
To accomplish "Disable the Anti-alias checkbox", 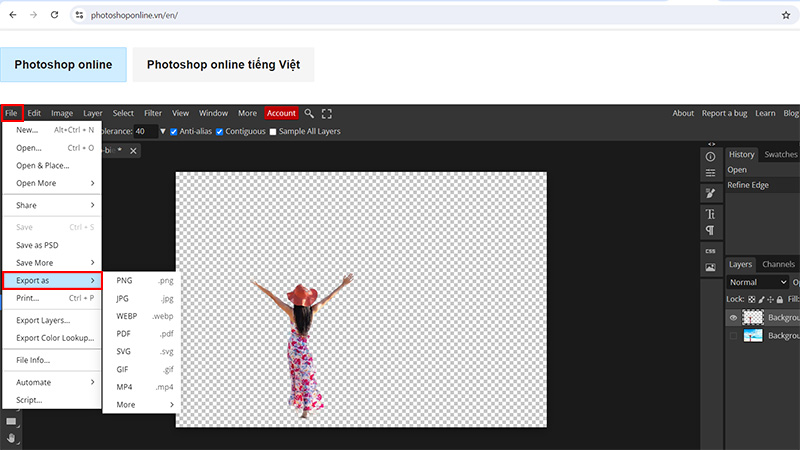I will coord(175,131).
